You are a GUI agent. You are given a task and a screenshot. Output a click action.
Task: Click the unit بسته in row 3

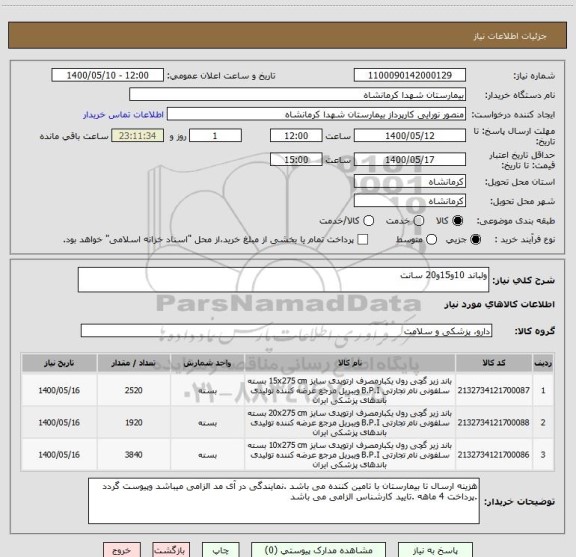click(208, 455)
